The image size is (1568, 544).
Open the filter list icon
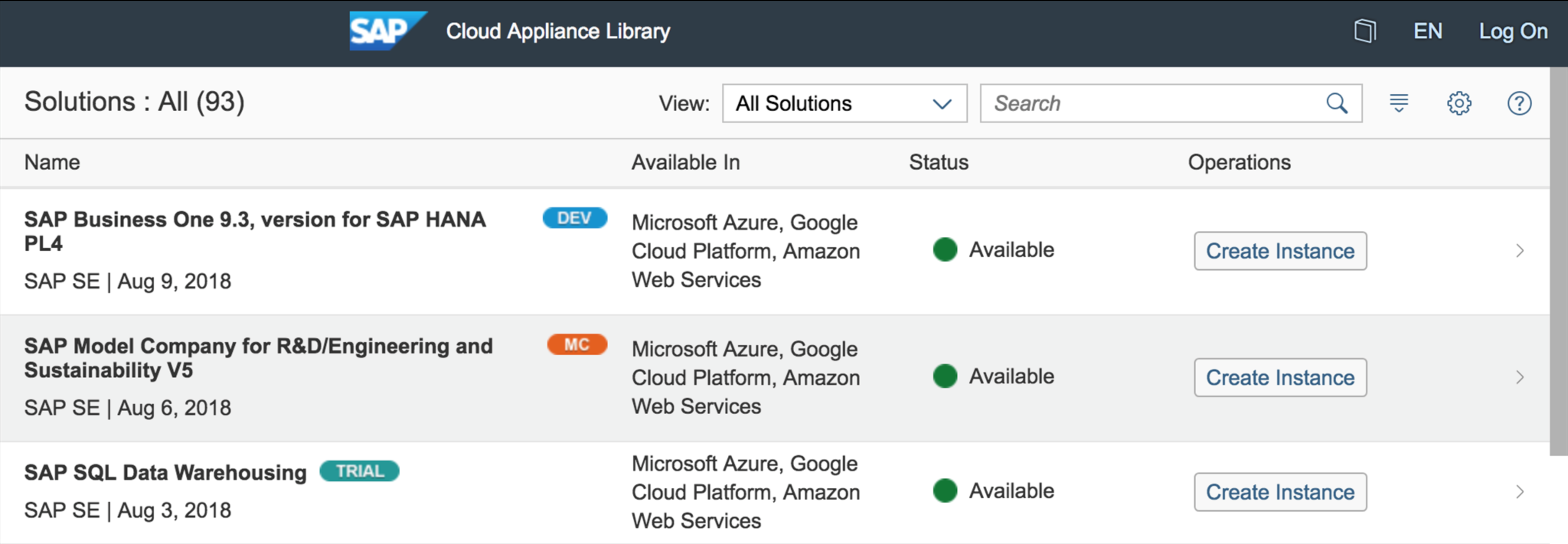coord(1399,103)
